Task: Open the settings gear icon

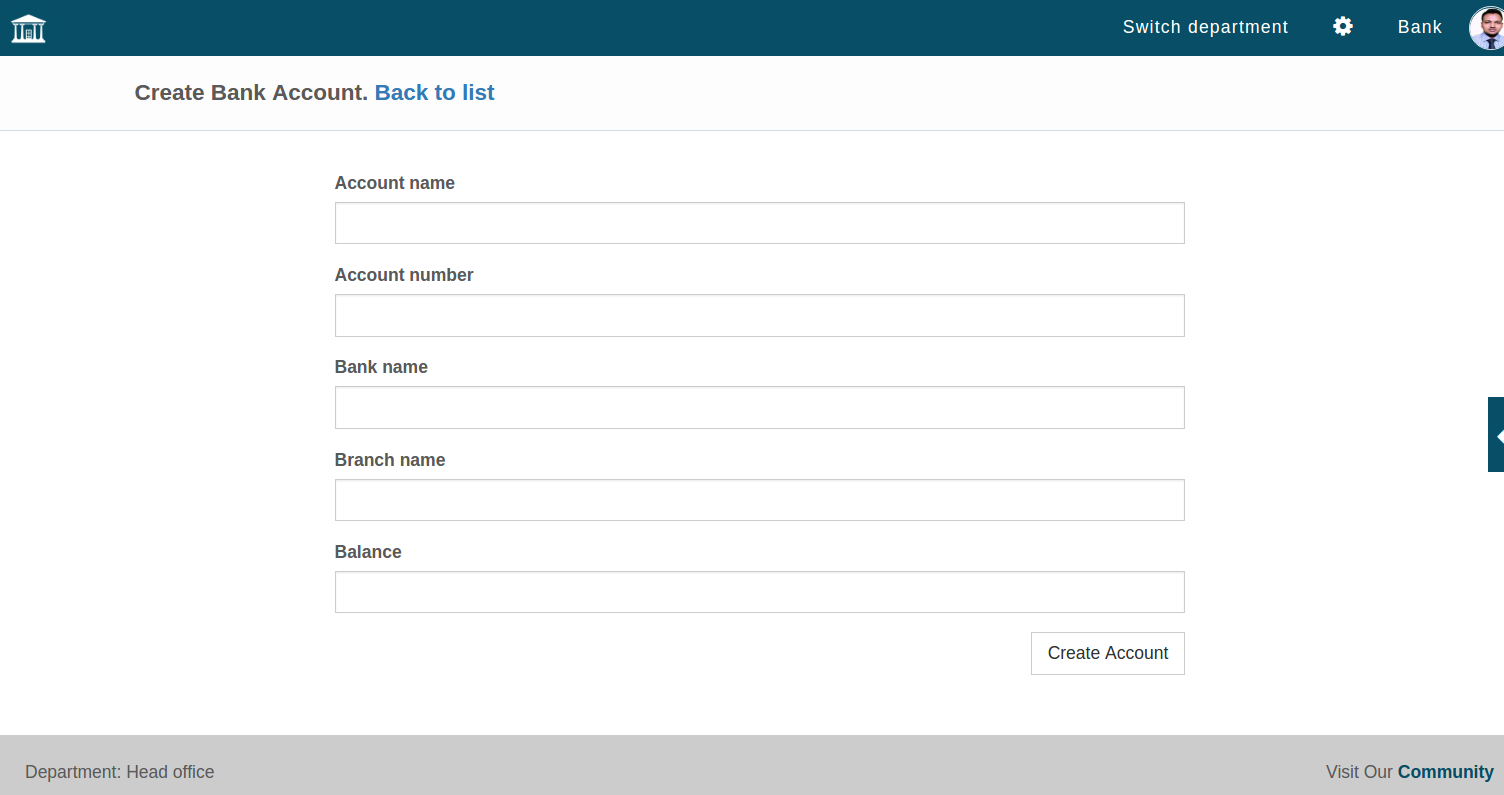Action: (1342, 26)
